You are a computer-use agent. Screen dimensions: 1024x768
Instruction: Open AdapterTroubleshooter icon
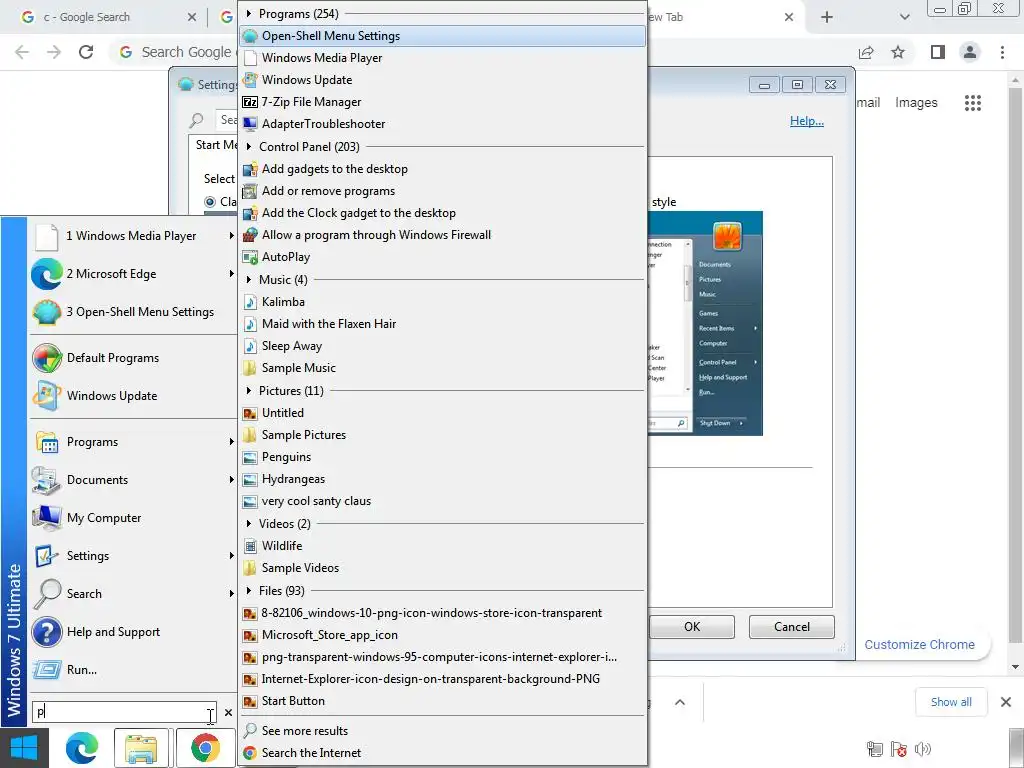point(249,124)
